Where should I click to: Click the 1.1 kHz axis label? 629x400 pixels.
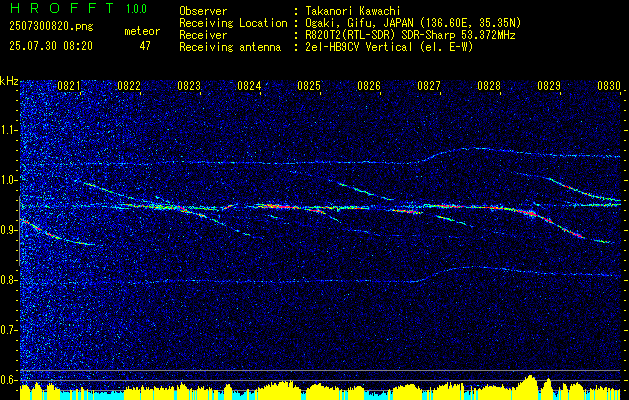click(x=8, y=130)
